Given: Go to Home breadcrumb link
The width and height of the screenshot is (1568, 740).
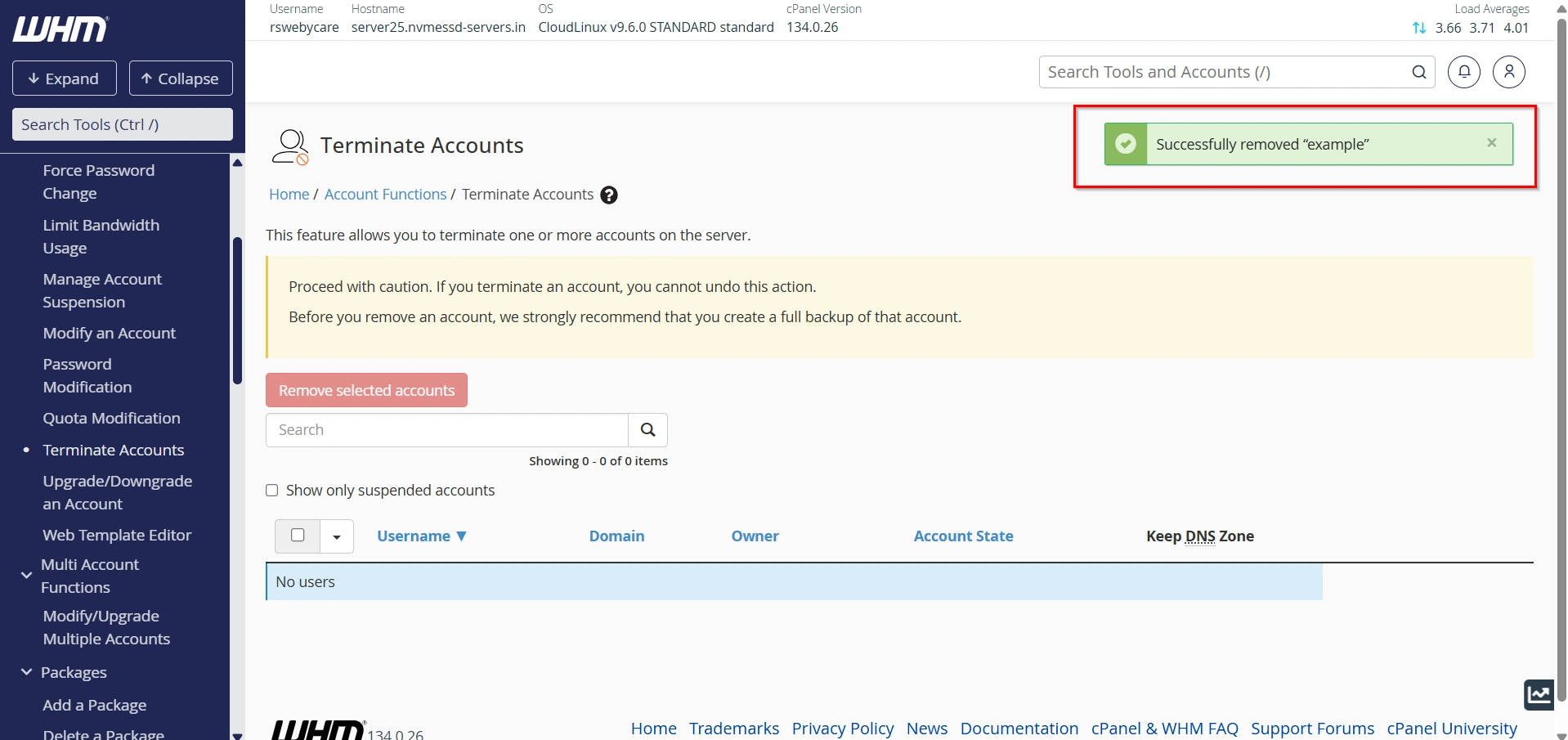Looking at the screenshot, I should [289, 195].
